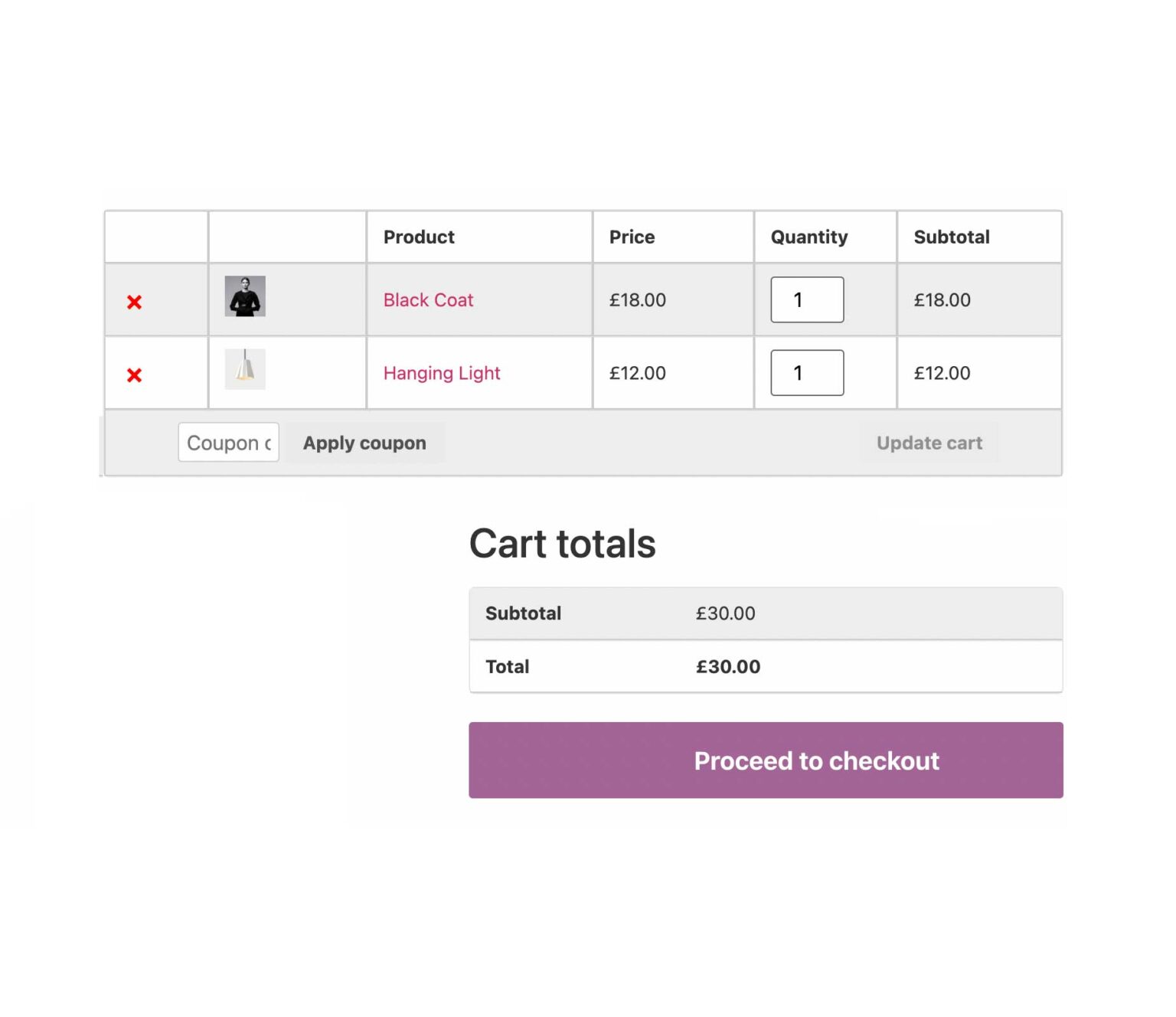
Task: Select the Black Coat quantity field
Action: click(x=805, y=299)
